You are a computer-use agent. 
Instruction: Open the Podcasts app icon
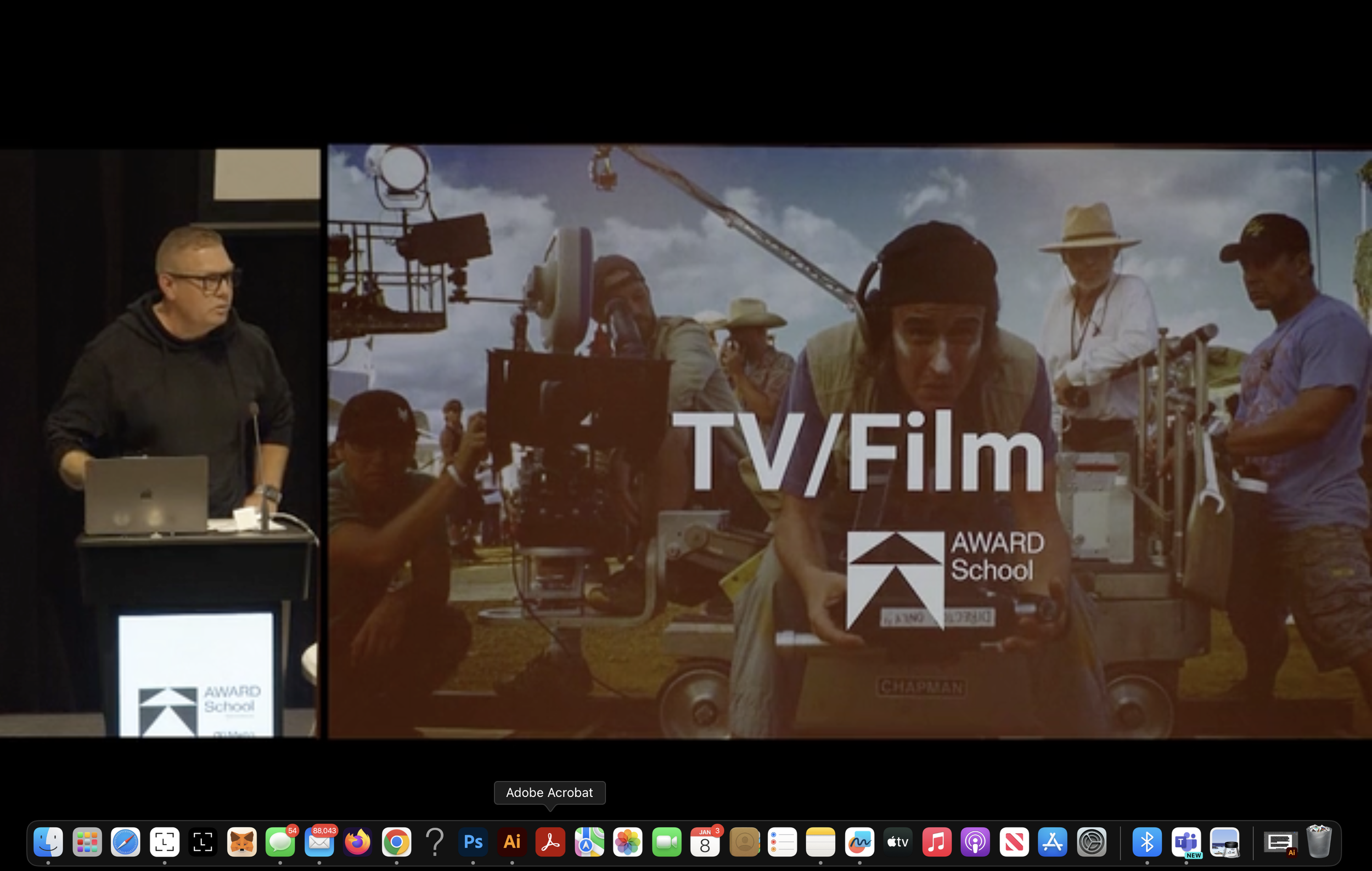point(975,842)
